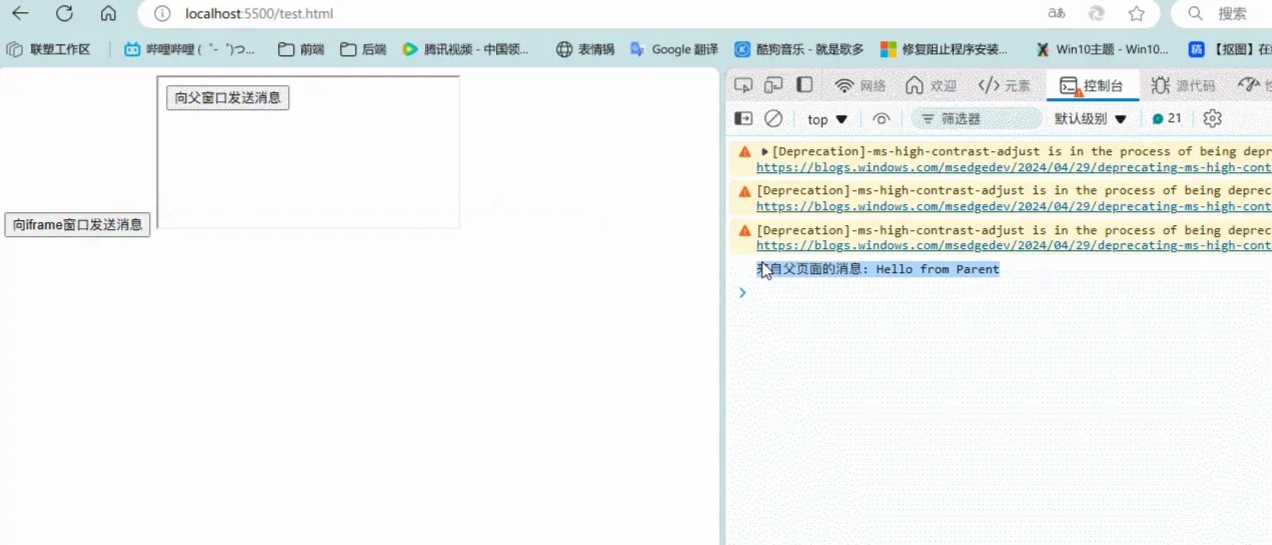Switch to the 网络 tab
Image resolution: width=1272 pixels, height=545 pixels.
tap(860, 86)
